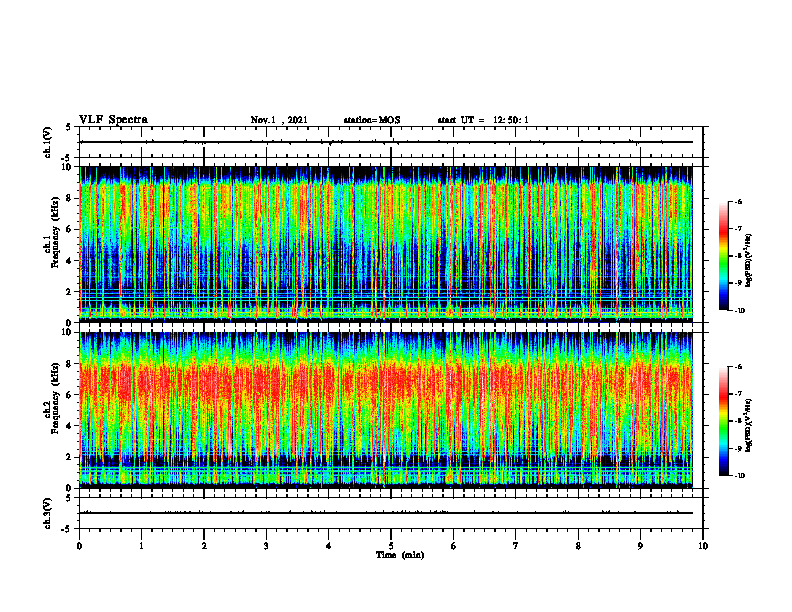Click the ch.2 spectrogram "4" kHz tick label
This screenshot has width=792, height=612.
(70, 426)
